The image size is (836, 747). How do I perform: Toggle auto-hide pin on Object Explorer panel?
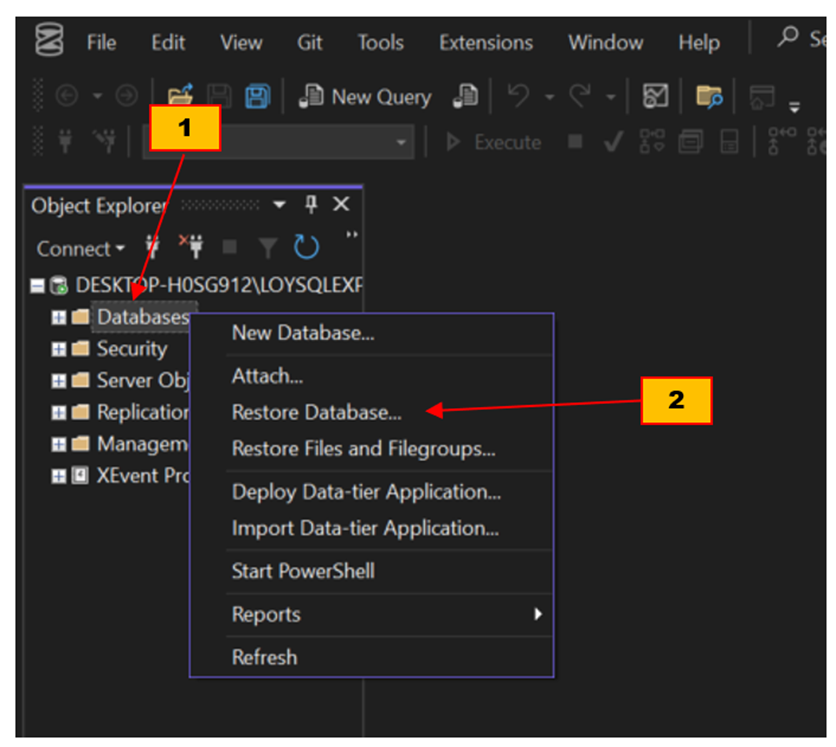click(311, 204)
